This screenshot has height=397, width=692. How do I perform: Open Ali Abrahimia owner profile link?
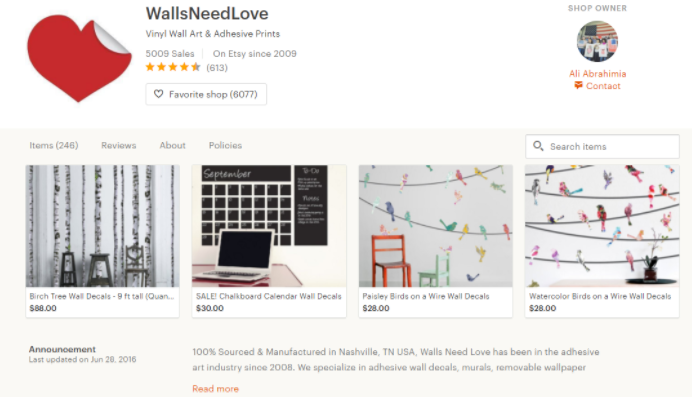598,74
